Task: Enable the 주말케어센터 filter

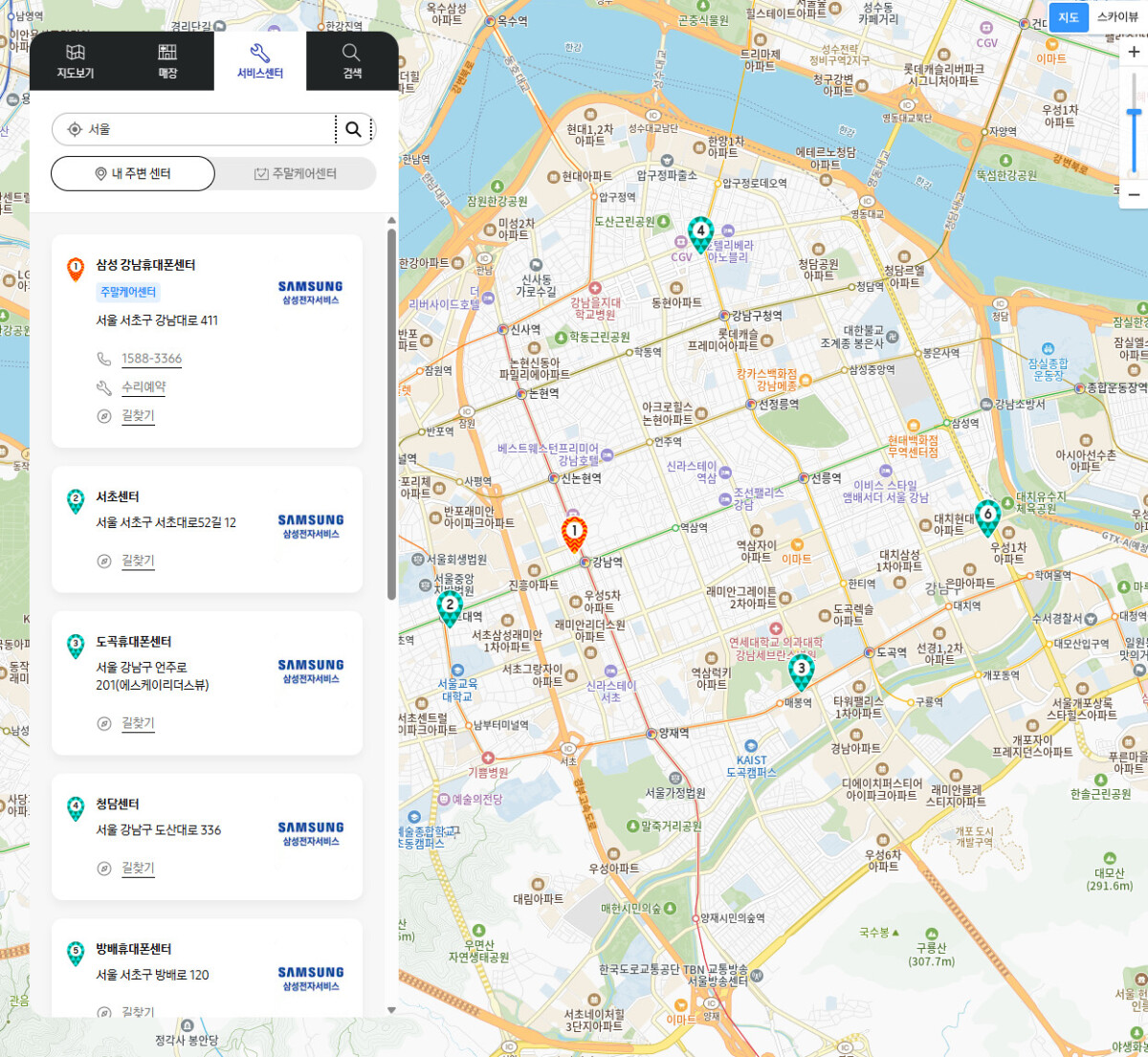Action: pyautogui.click(x=296, y=173)
